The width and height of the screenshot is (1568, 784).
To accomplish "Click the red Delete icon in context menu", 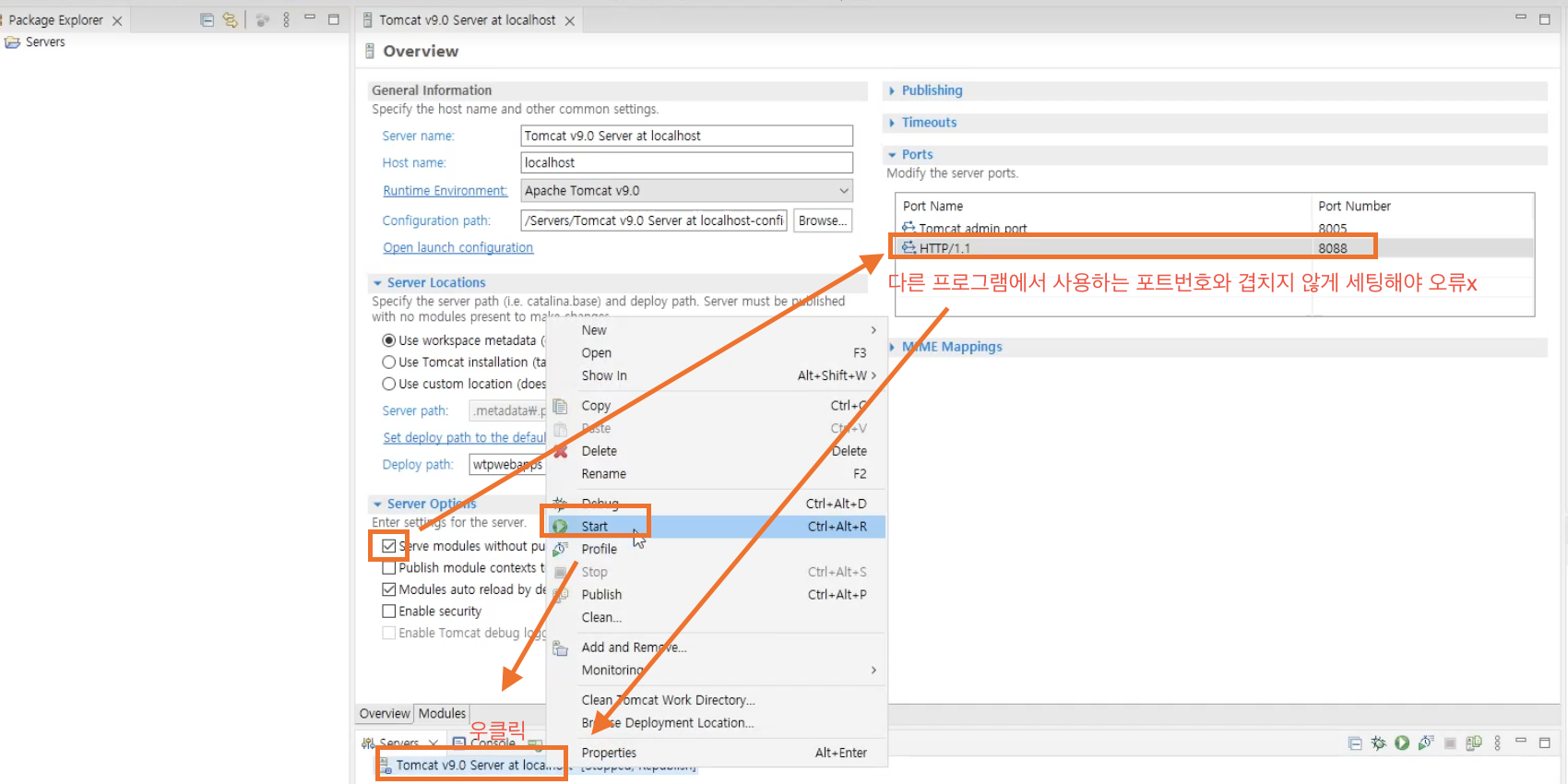I will coord(560,451).
